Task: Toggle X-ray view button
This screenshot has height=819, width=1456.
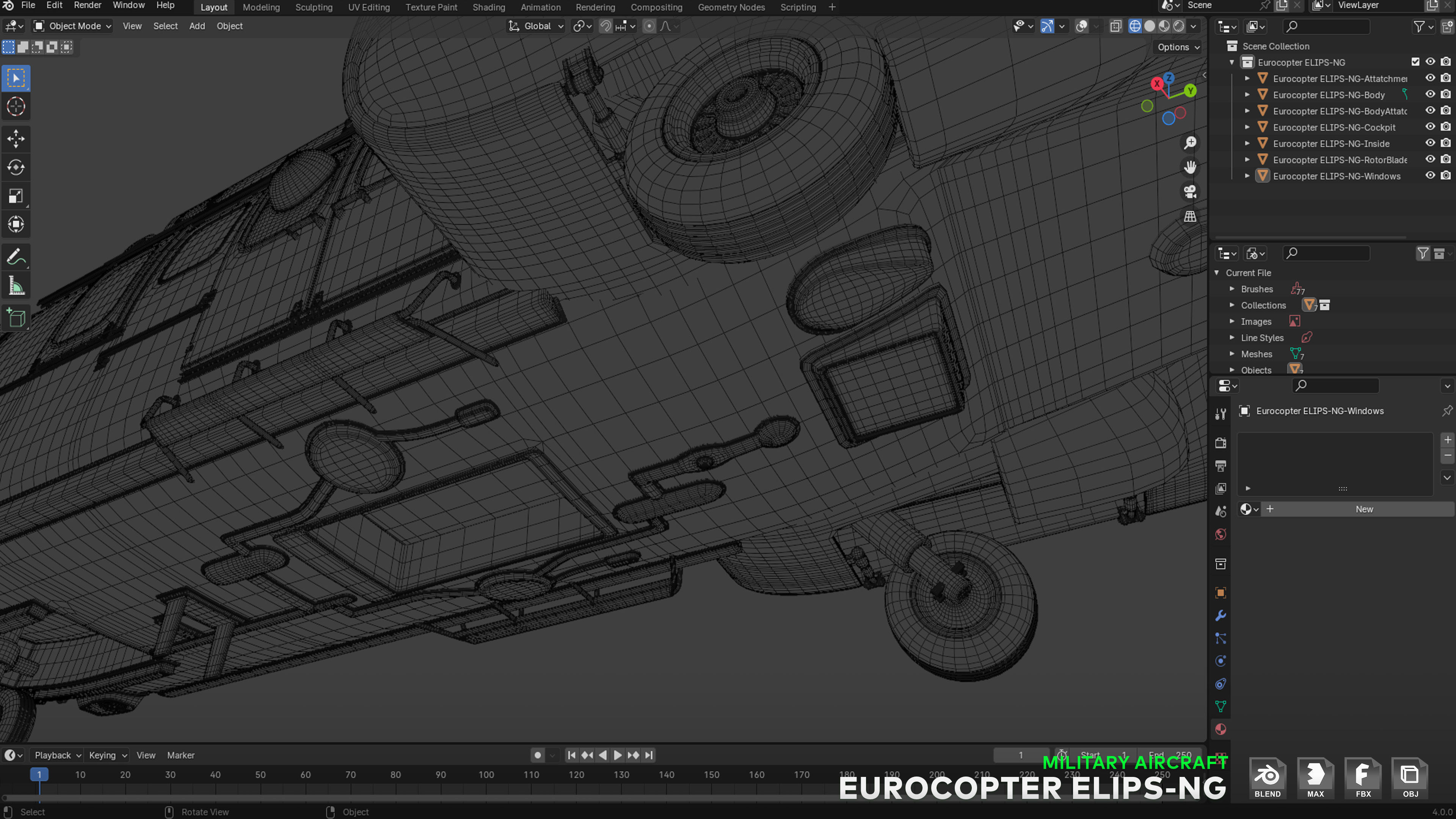Action: (1116, 26)
